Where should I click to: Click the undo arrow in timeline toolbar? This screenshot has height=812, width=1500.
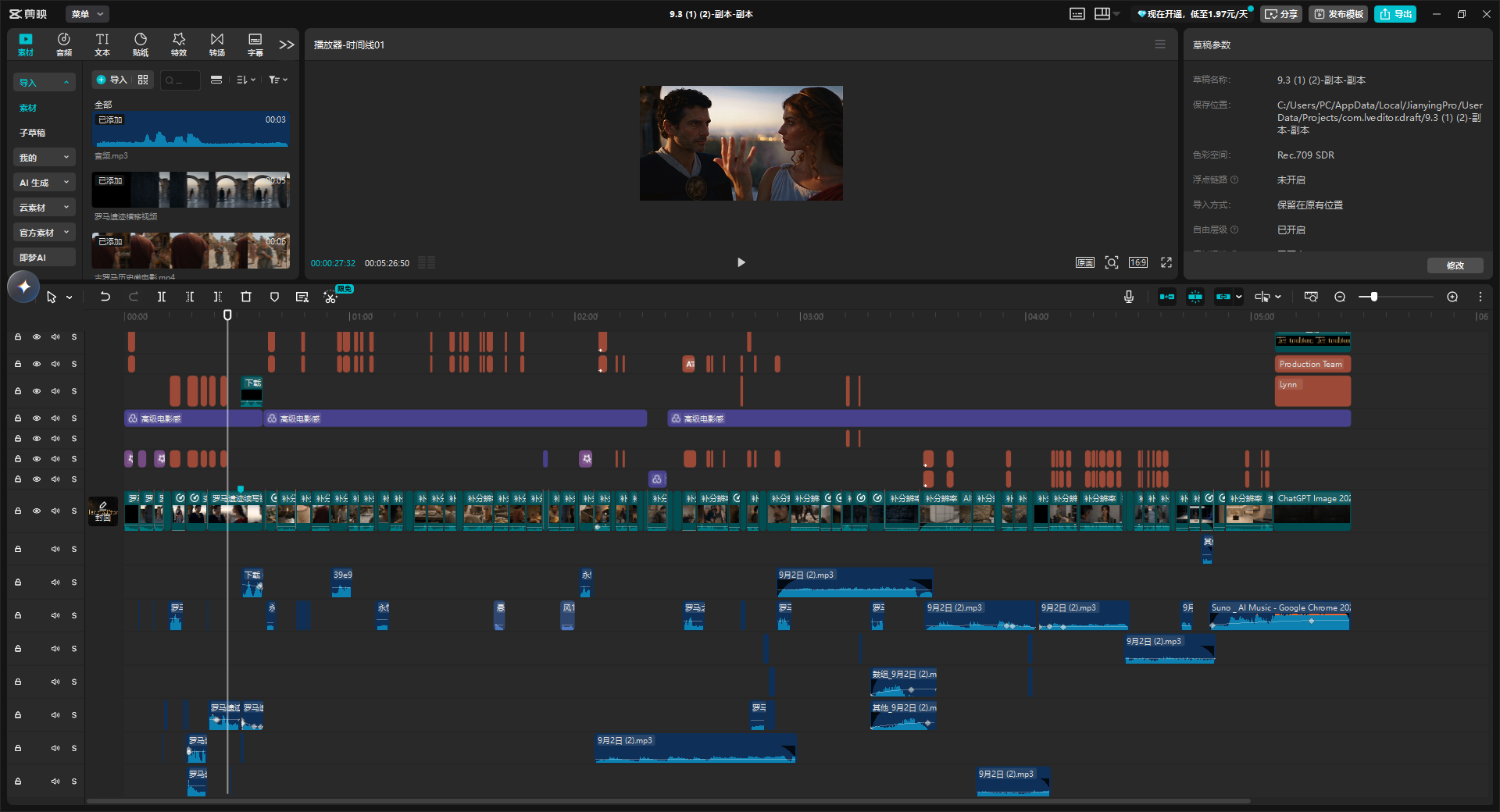click(x=105, y=297)
